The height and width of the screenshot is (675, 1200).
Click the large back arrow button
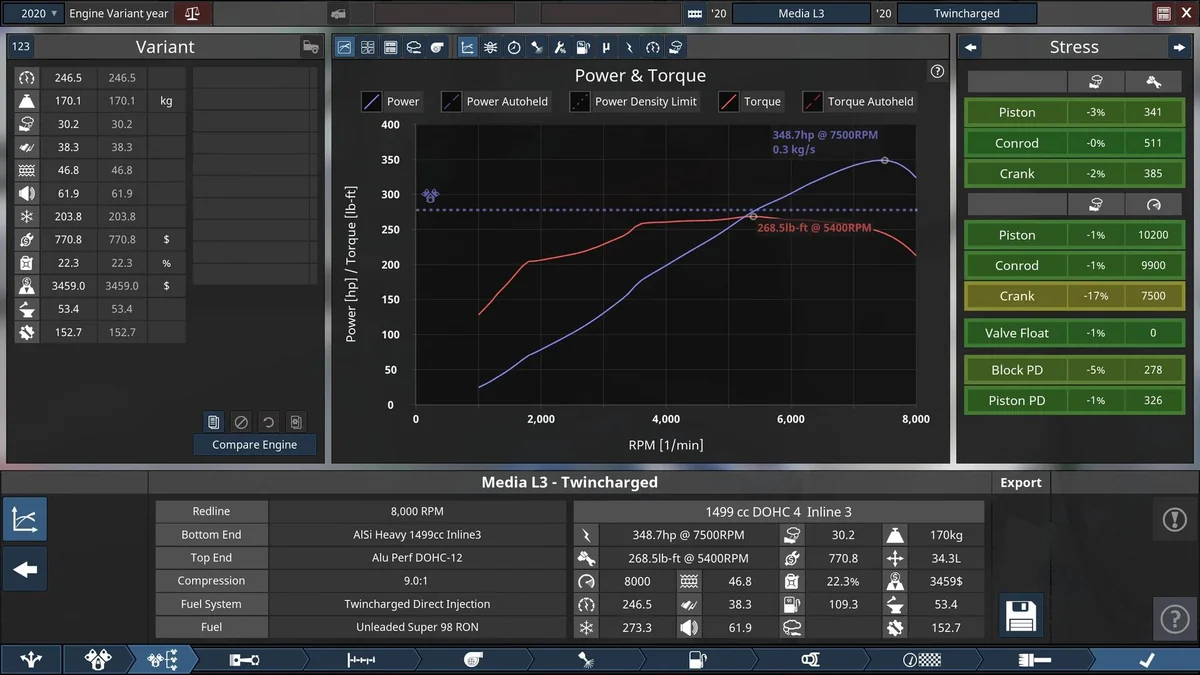click(25, 569)
